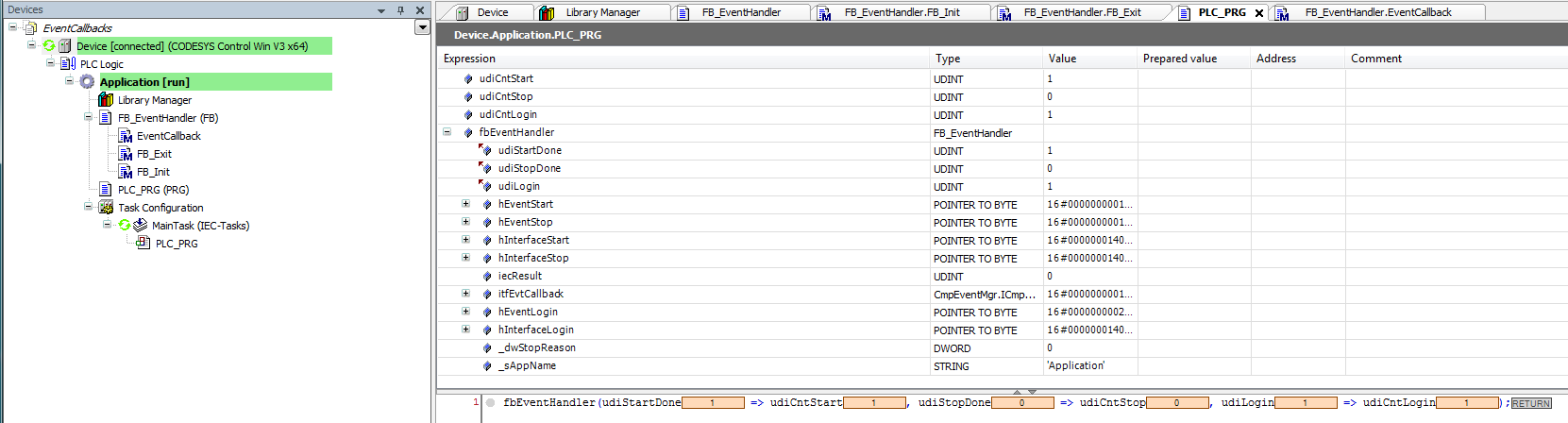Close the PLC_PRG tab
The image size is (1568, 423).
click(1259, 13)
